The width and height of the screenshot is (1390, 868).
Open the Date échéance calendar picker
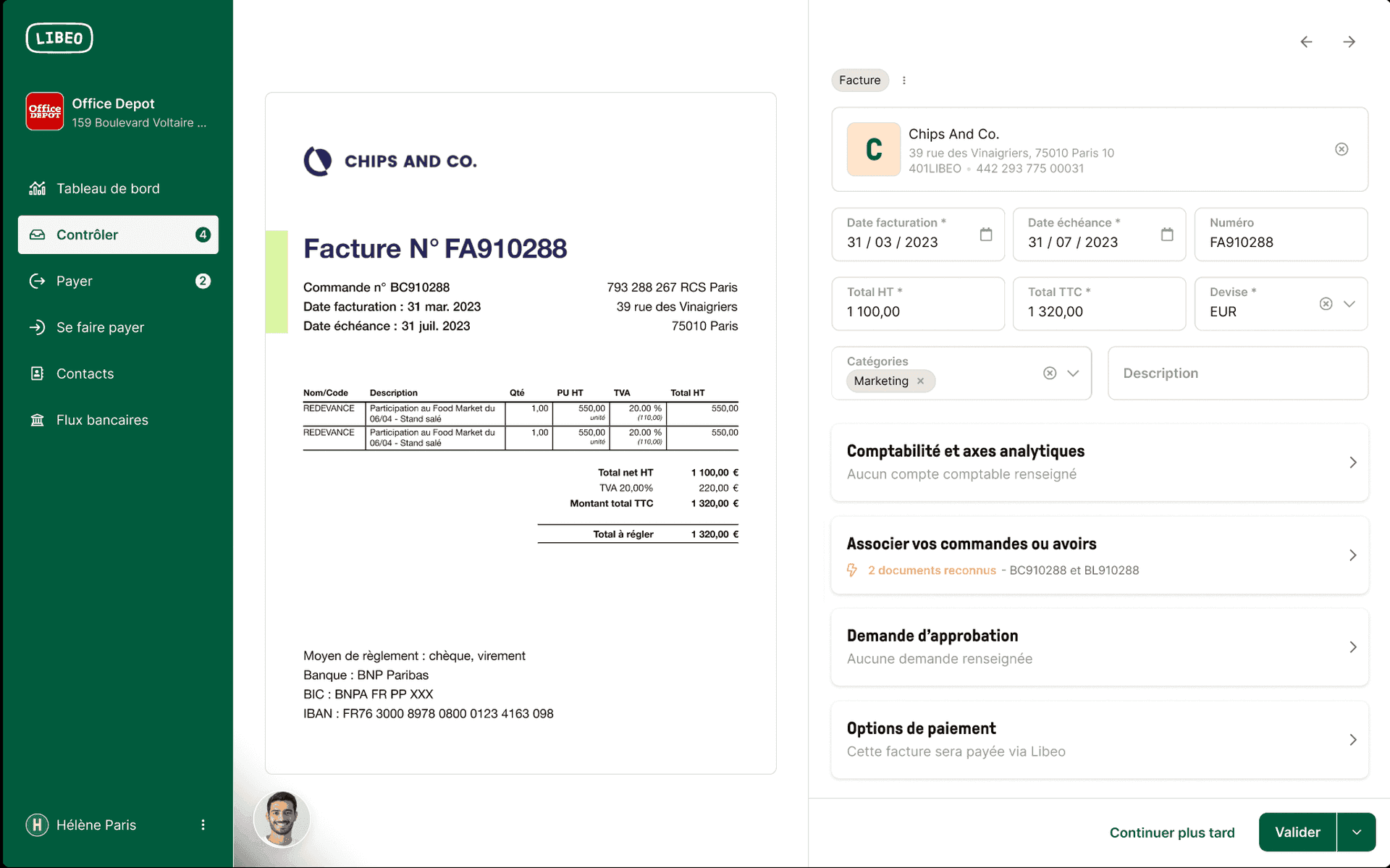point(1166,235)
